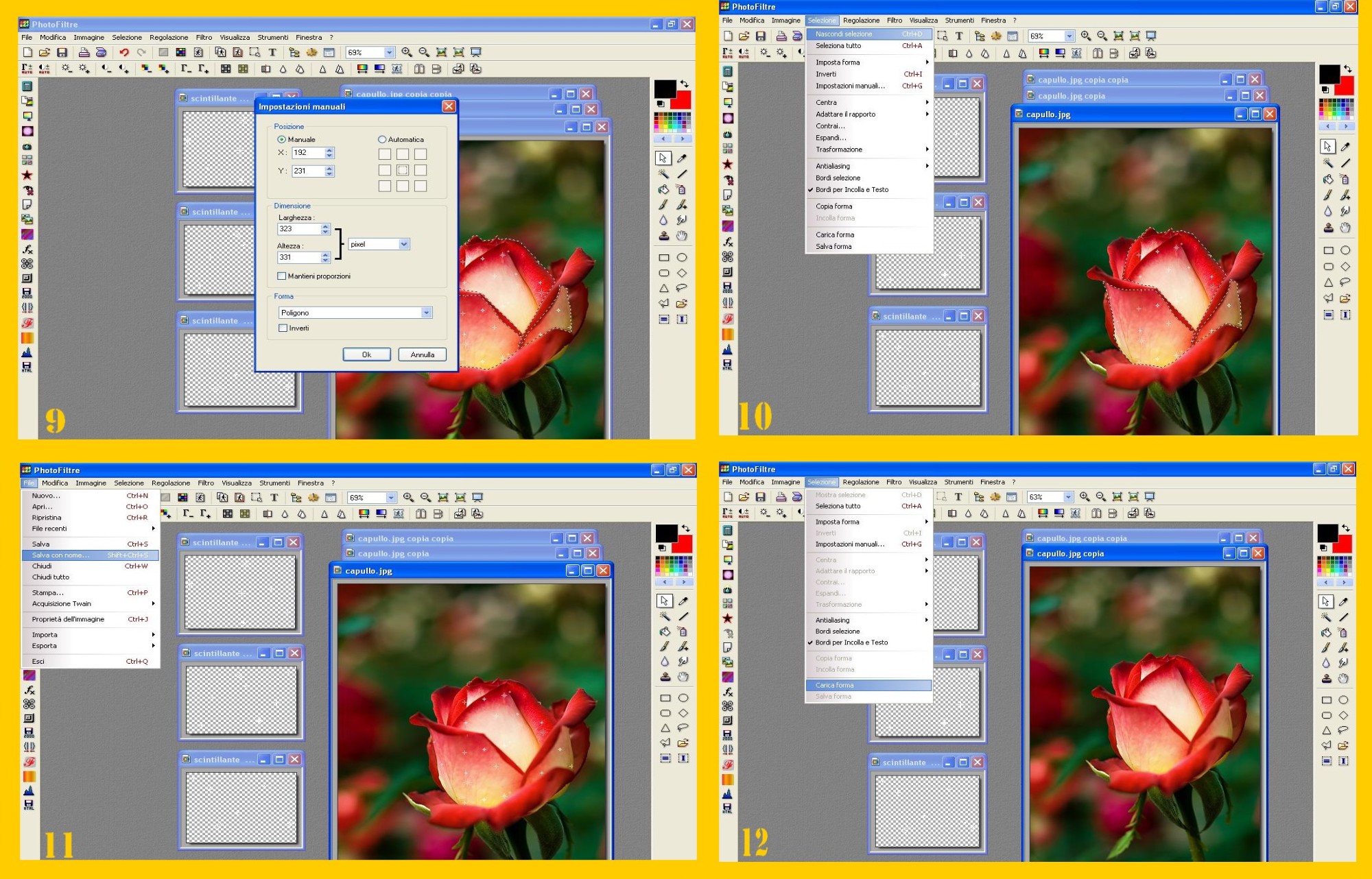Enable the Mantieni proporzioni checkbox

(282, 276)
